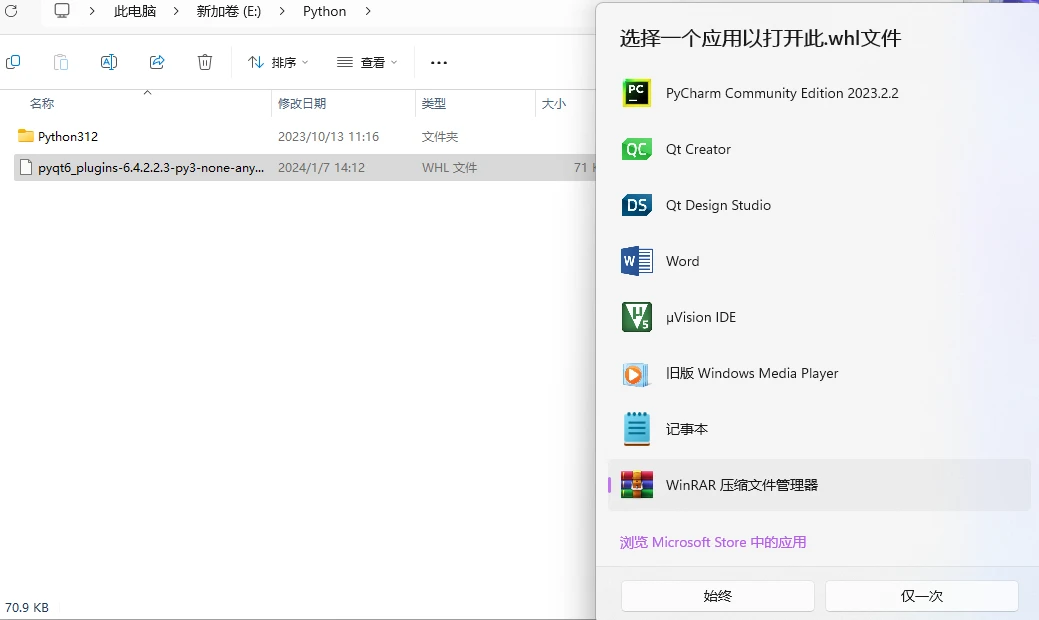1039x620 pixels.
Task: Expand chevron after 新加卷 (E:) in breadcrumb
Action: coord(282,11)
